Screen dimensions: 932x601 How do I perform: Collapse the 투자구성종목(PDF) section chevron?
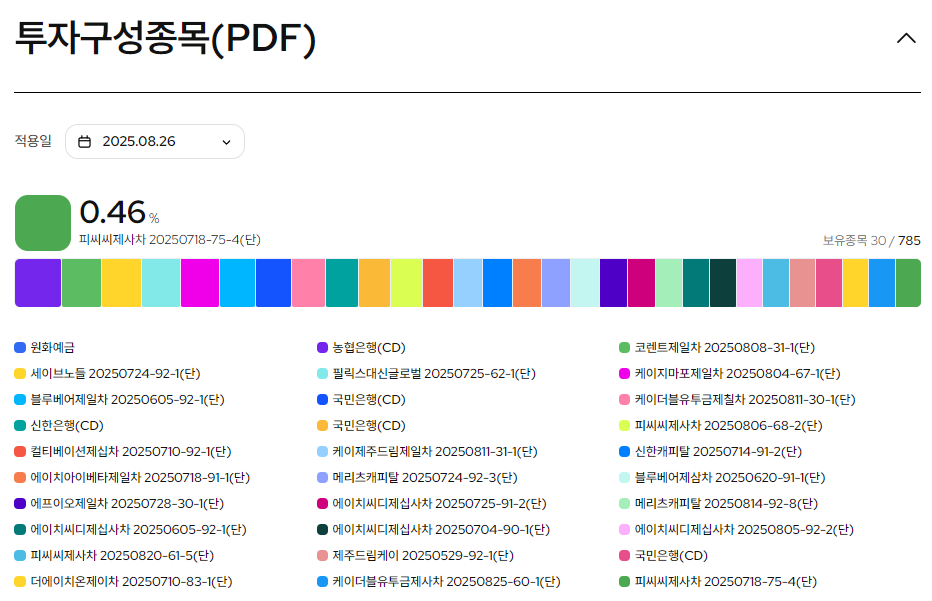(x=906, y=39)
